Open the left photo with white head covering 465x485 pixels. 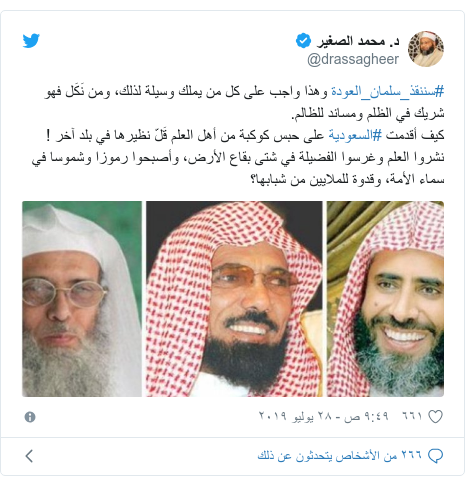(x=82, y=299)
